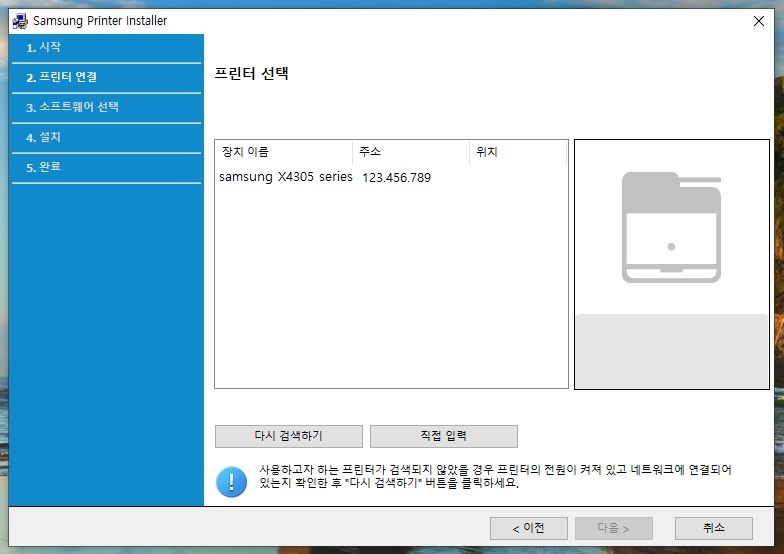Sort by the 주소 column header
784x554 pixels.
(411, 152)
